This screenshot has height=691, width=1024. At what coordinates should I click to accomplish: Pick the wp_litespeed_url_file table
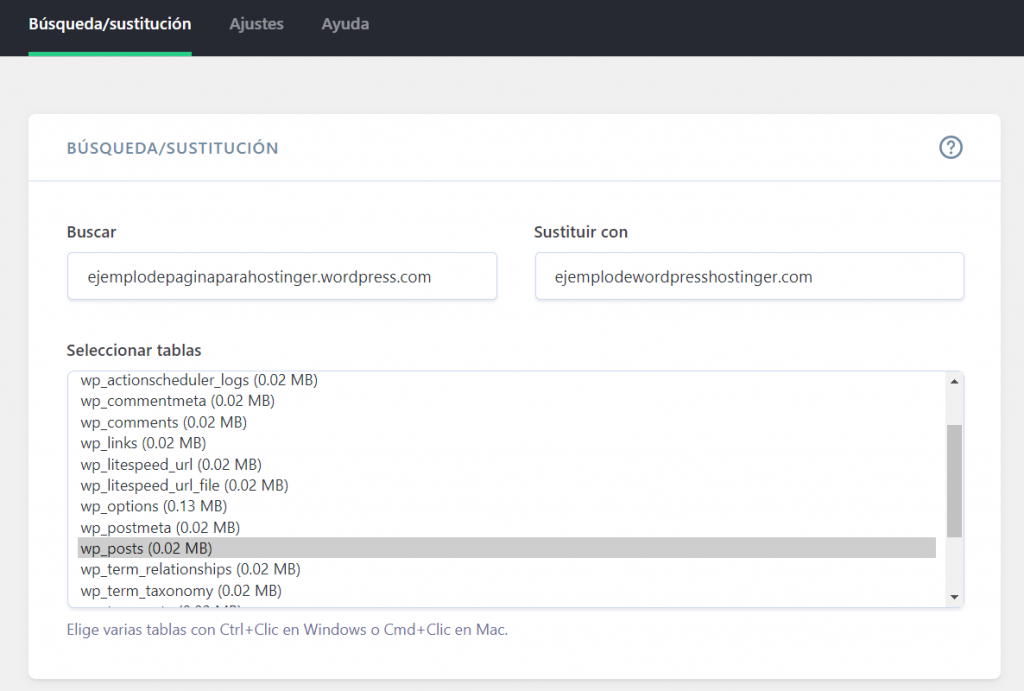click(x=184, y=485)
